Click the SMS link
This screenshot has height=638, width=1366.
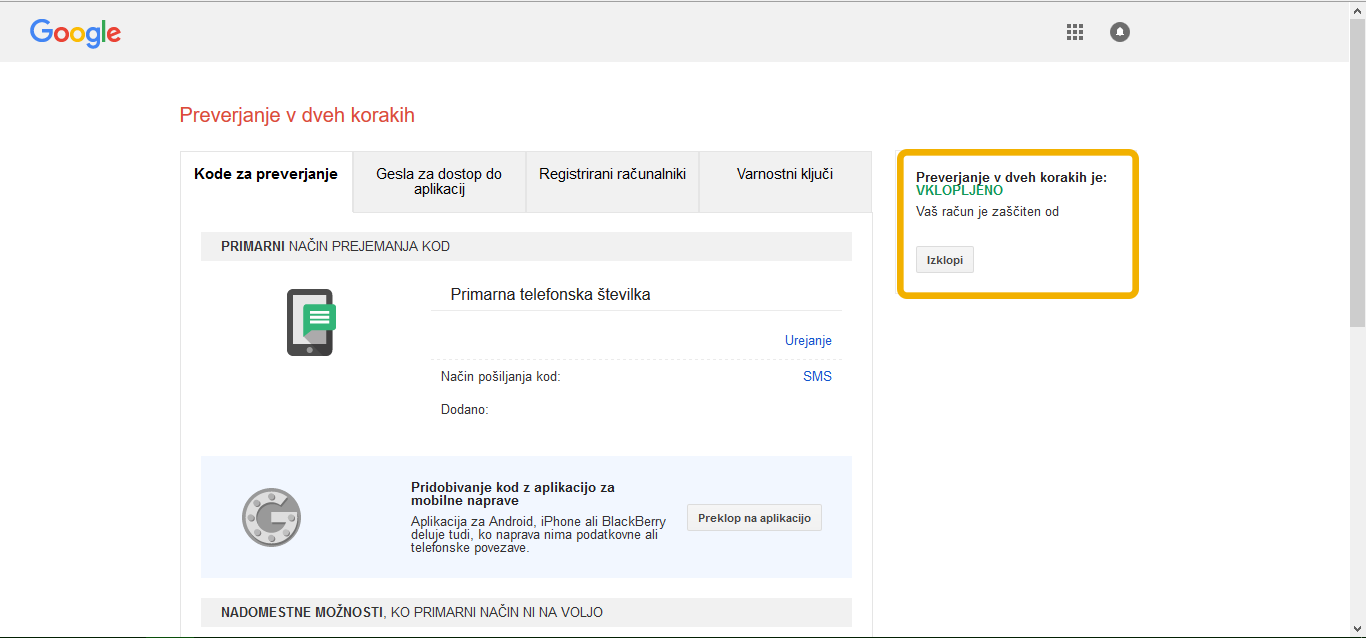click(x=817, y=377)
